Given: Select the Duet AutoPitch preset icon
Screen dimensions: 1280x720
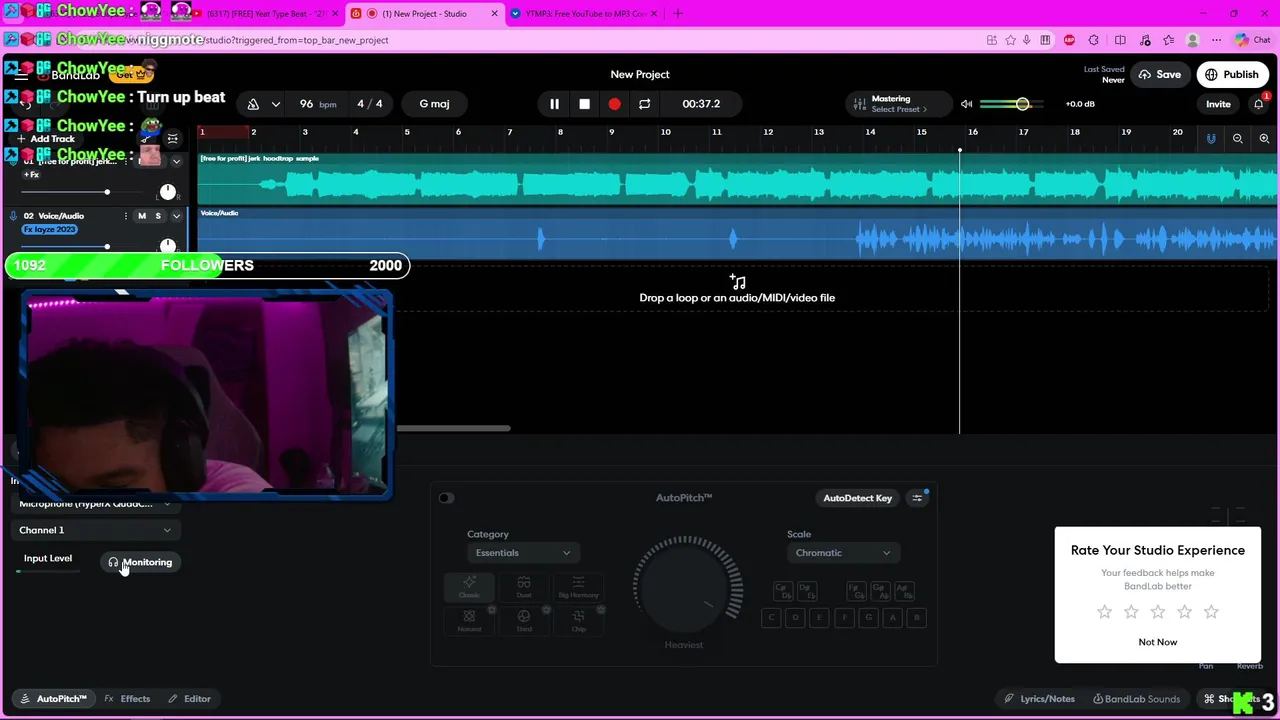Looking at the screenshot, I should pos(524,587).
